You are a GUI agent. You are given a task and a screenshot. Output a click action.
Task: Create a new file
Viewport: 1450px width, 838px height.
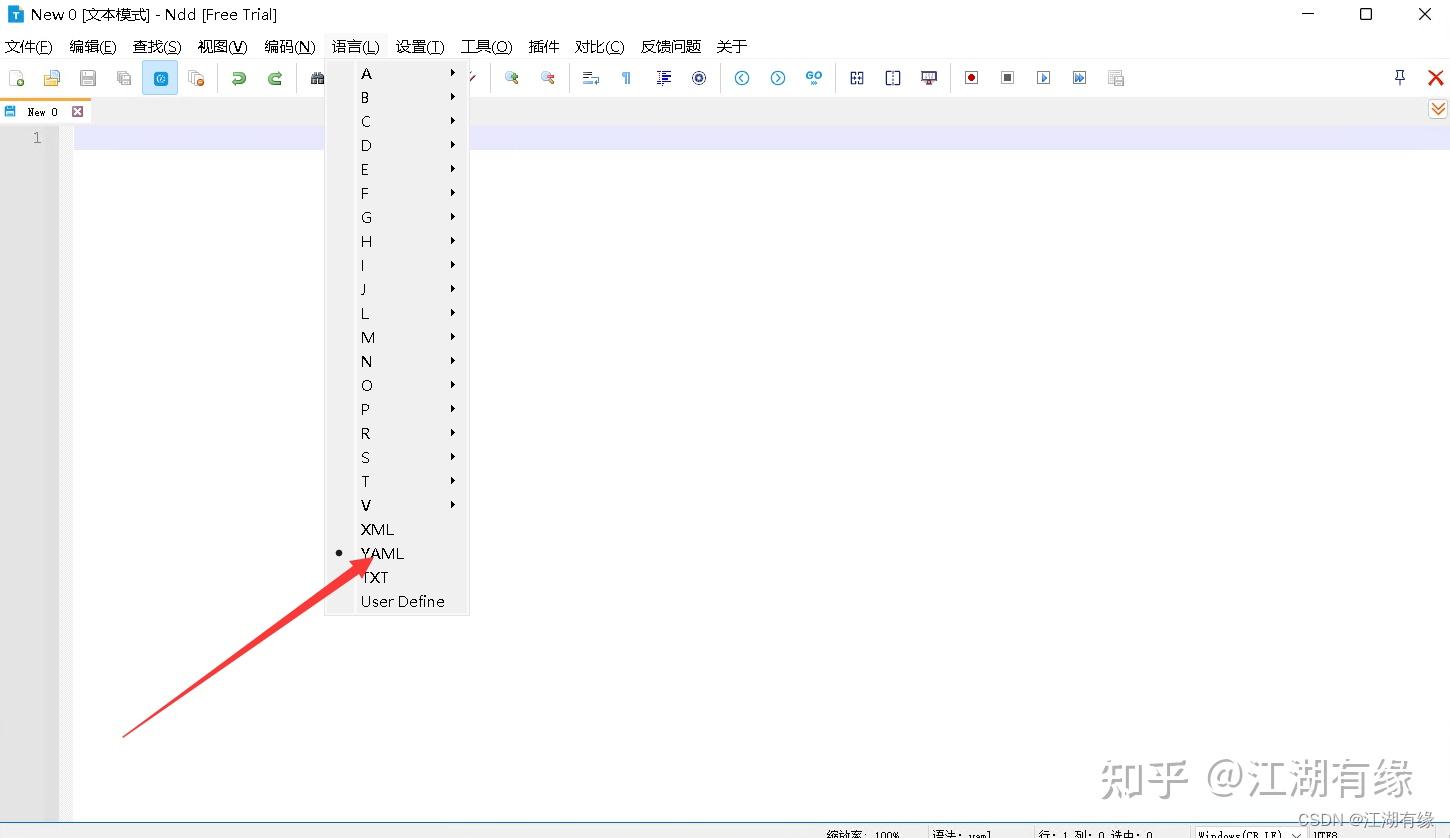point(16,77)
